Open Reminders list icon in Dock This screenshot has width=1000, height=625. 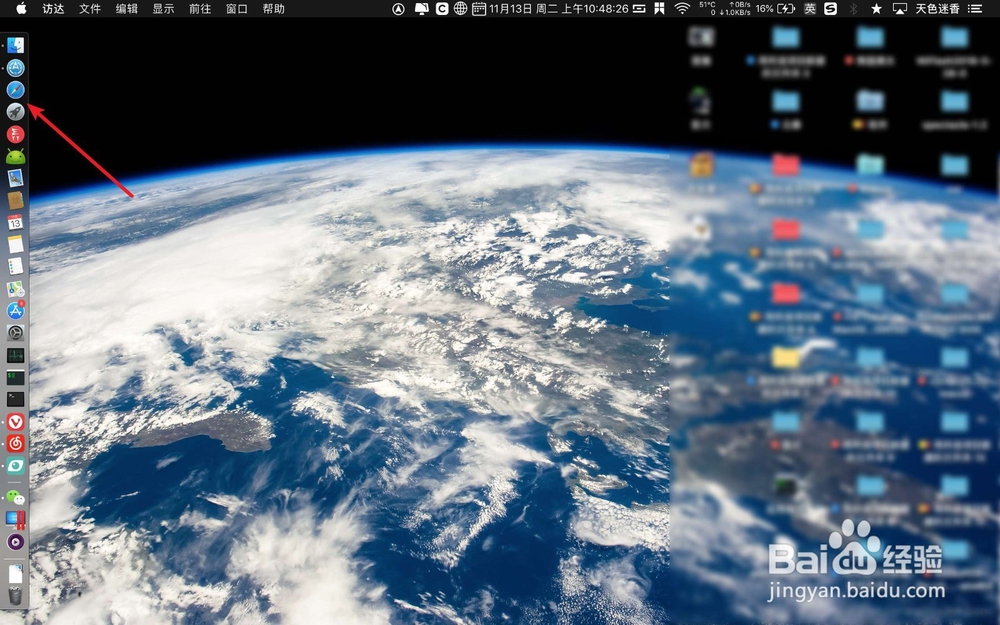pos(15,267)
